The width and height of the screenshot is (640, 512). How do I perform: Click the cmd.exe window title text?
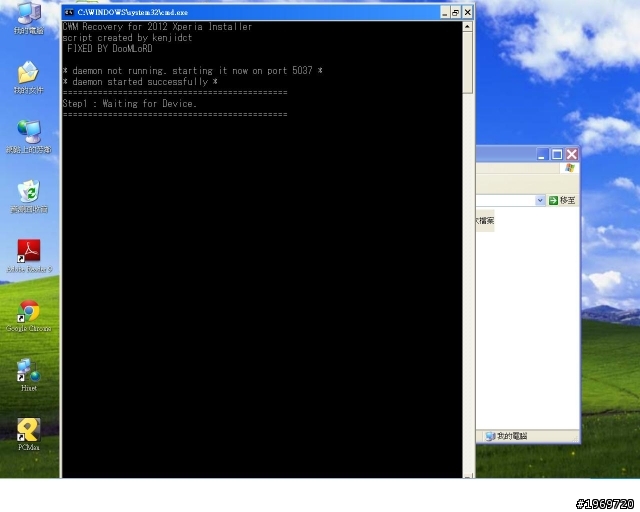click(x=133, y=13)
